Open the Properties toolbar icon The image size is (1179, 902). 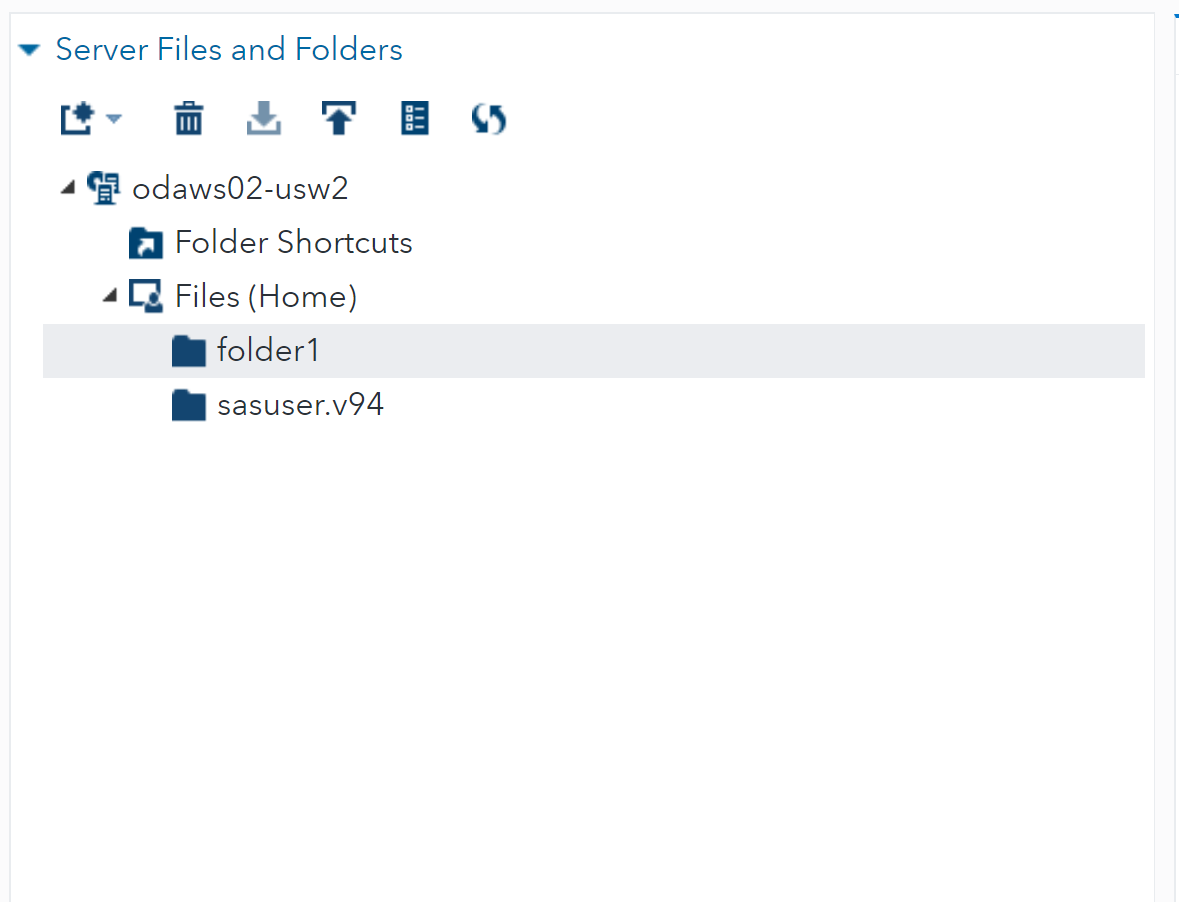pos(414,118)
